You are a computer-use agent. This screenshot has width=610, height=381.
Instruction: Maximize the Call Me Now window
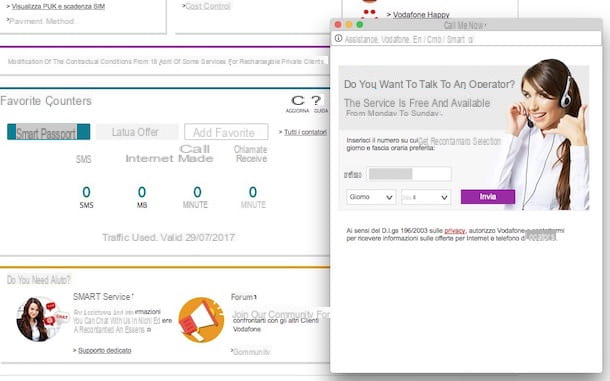pos(360,25)
